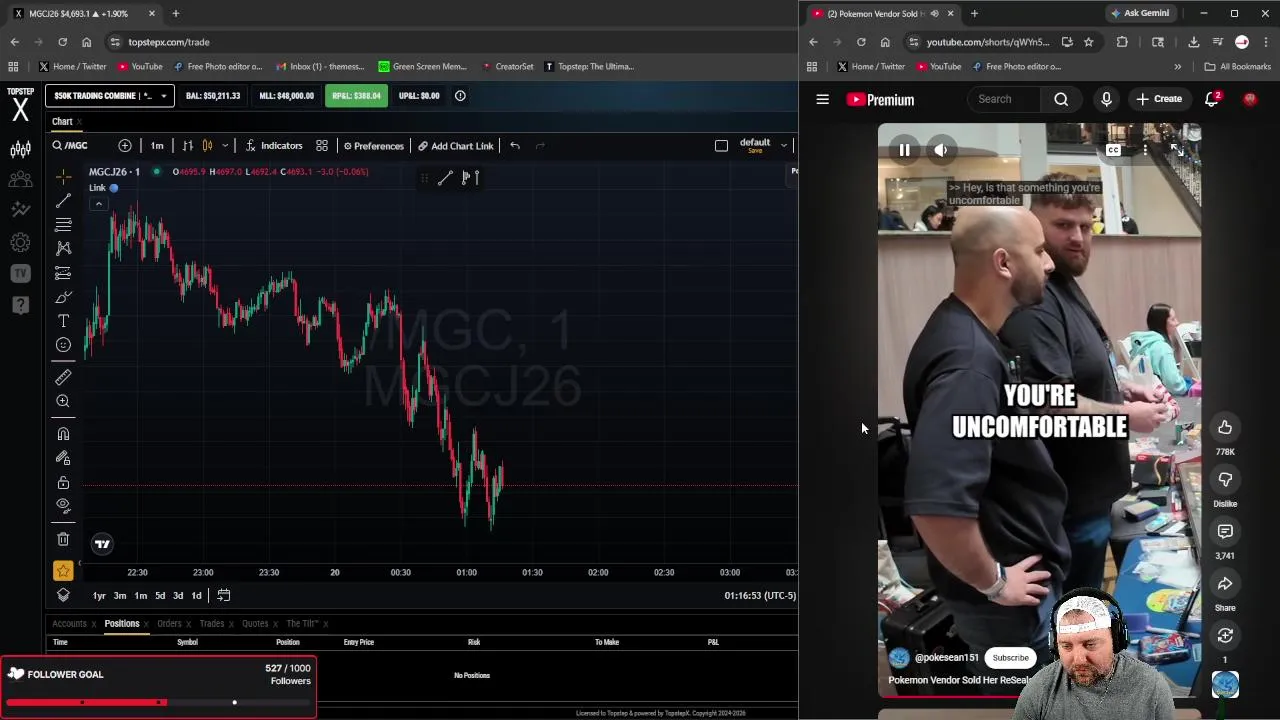This screenshot has width=1280, height=720.
Task: Pause the YouTube Short video
Action: (904, 150)
